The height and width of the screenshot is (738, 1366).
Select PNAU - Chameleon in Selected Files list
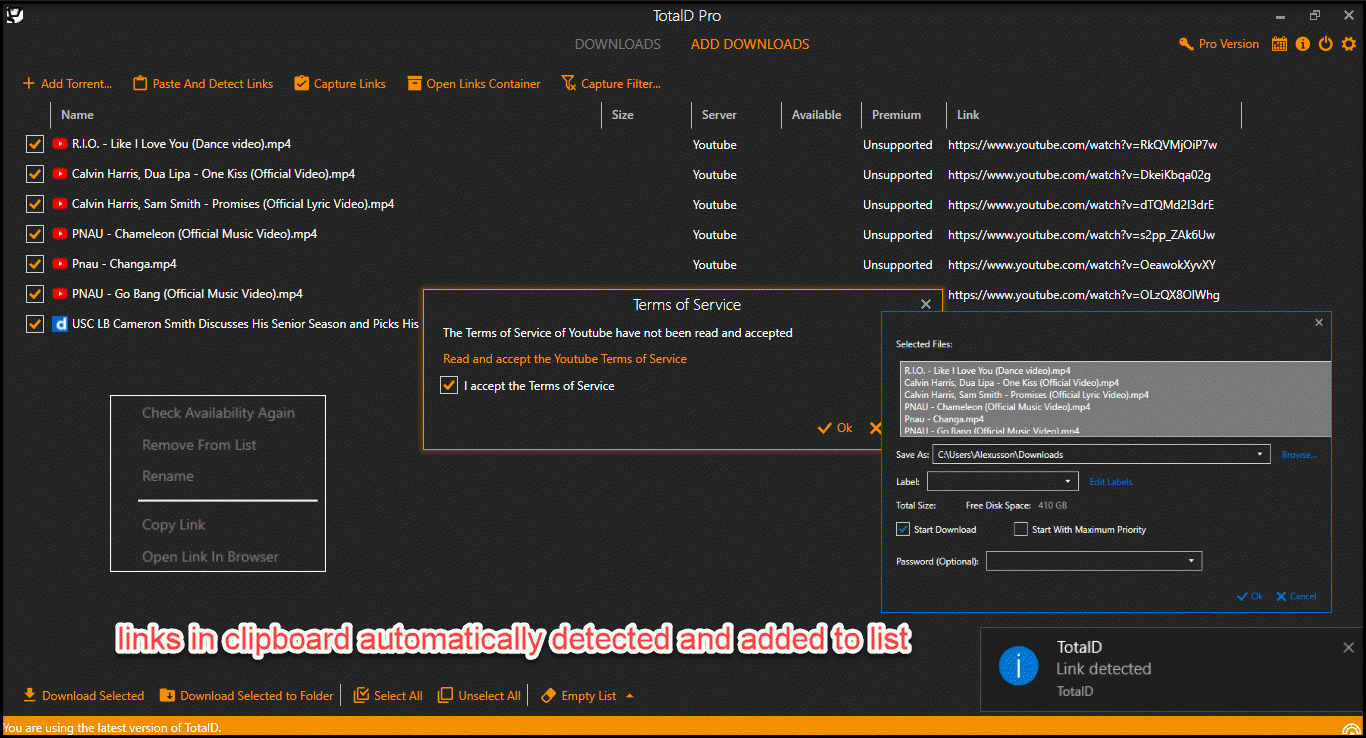click(x=997, y=407)
